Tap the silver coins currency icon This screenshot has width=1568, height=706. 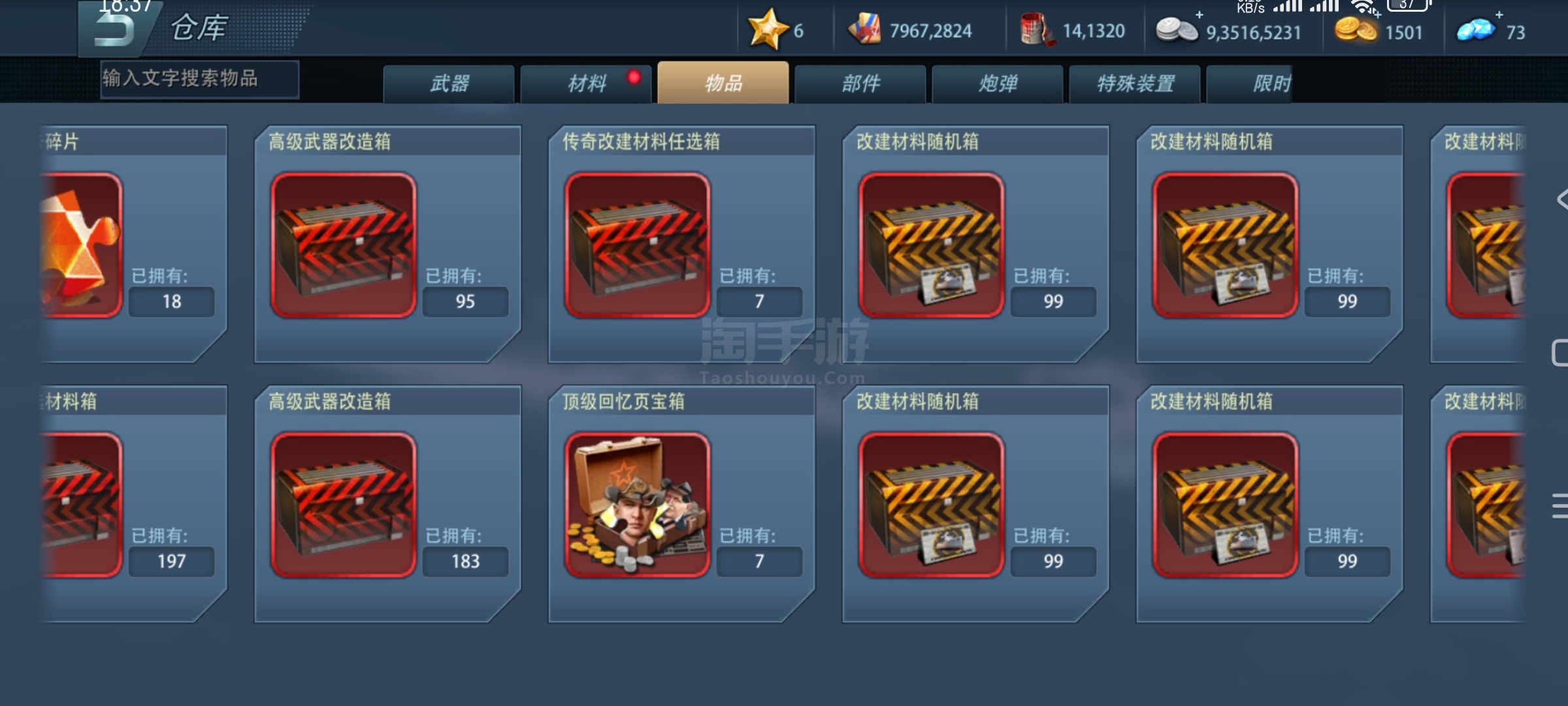pos(1177,30)
